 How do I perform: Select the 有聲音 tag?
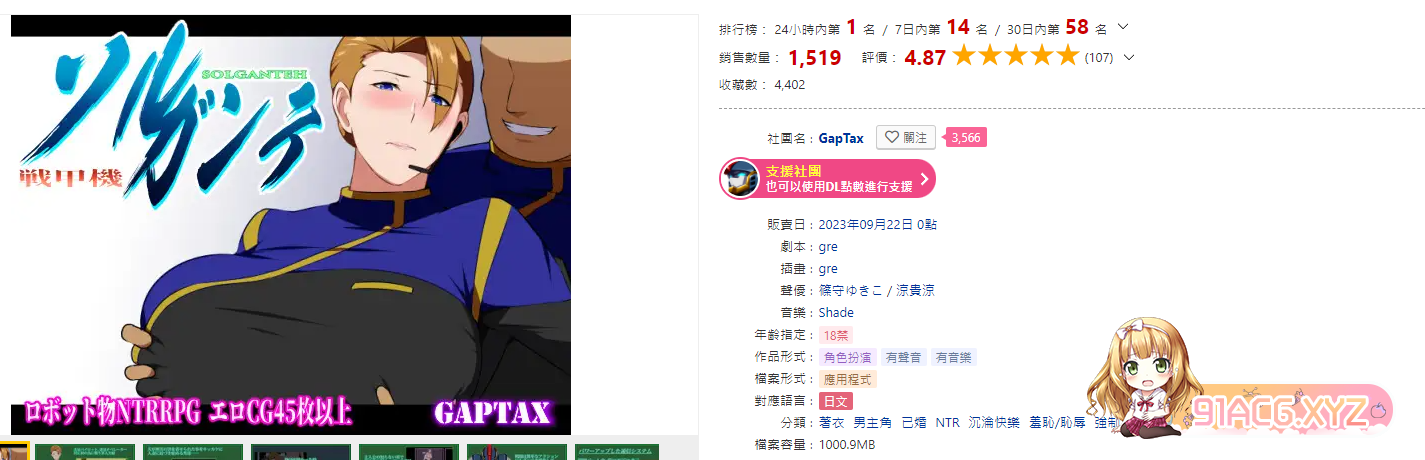(x=903, y=357)
